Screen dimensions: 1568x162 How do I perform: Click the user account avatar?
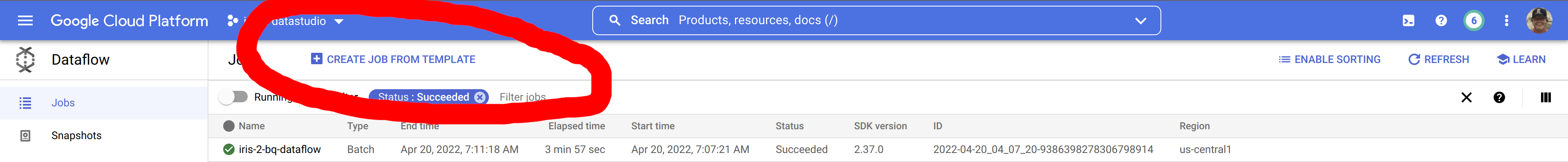[1539, 21]
